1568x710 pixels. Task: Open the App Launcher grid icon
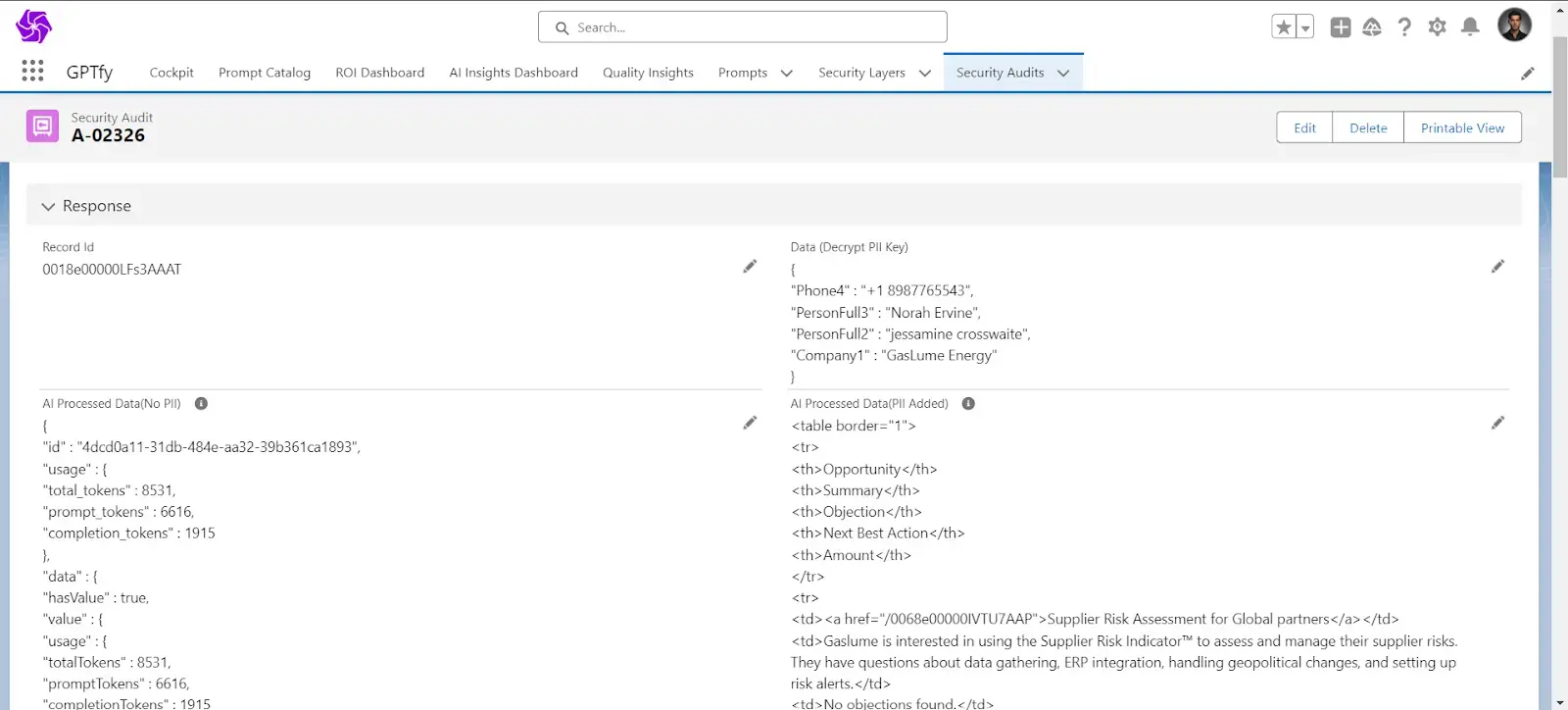pyautogui.click(x=32, y=71)
